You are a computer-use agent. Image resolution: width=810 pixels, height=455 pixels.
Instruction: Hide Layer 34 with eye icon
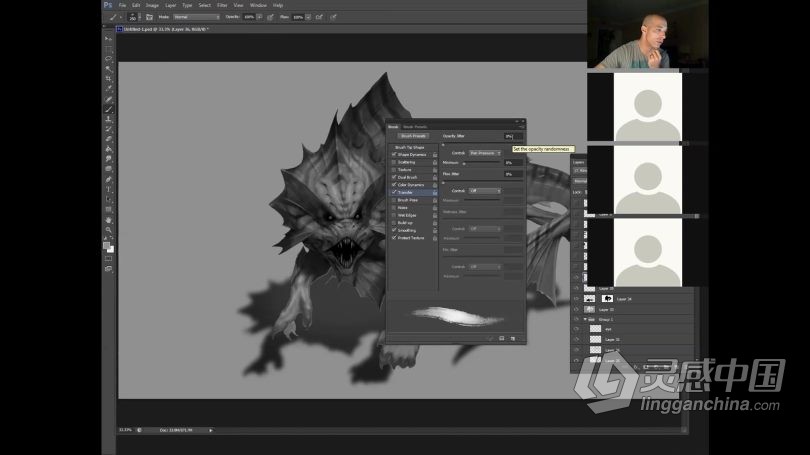[577, 299]
